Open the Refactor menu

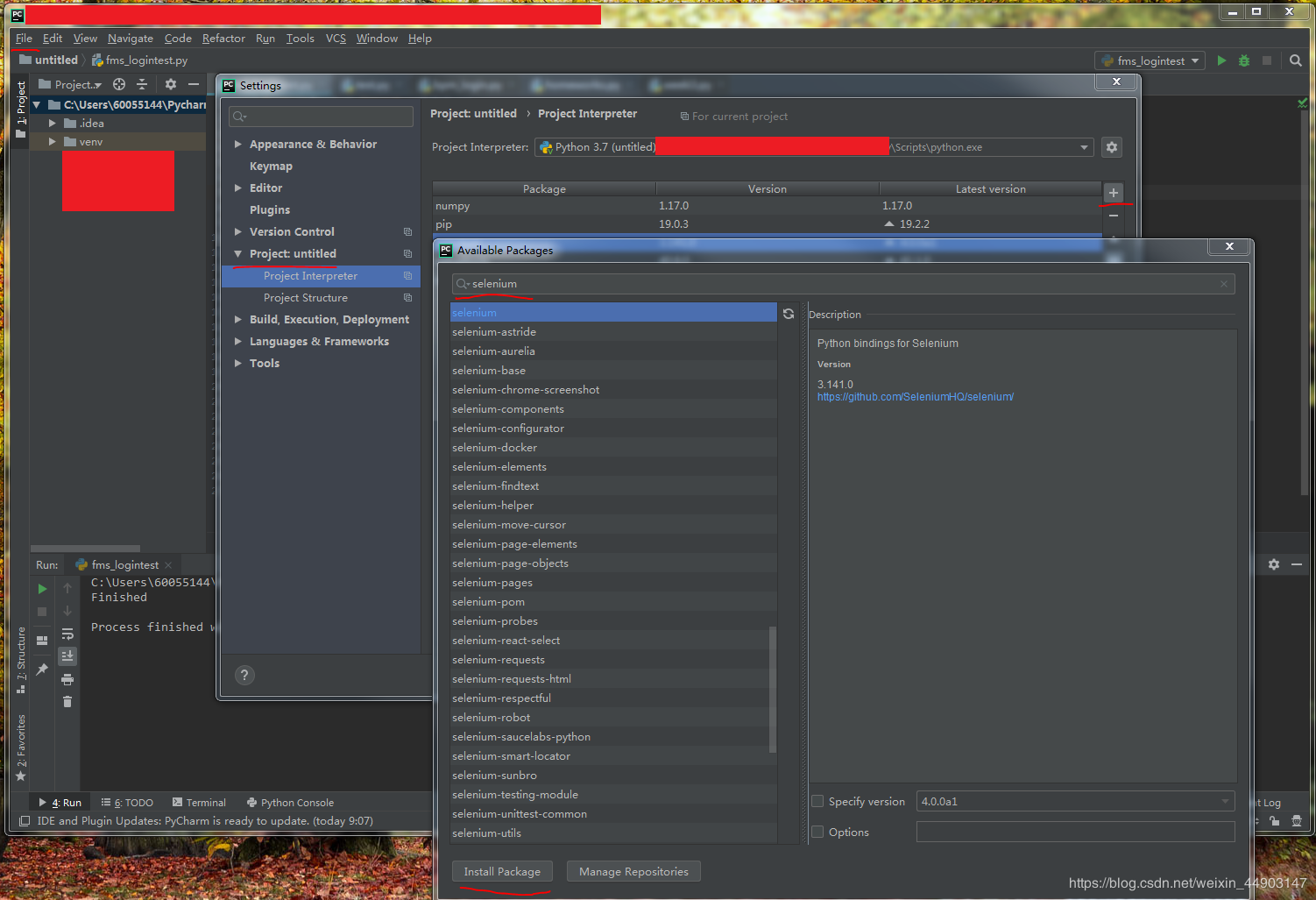click(x=223, y=38)
